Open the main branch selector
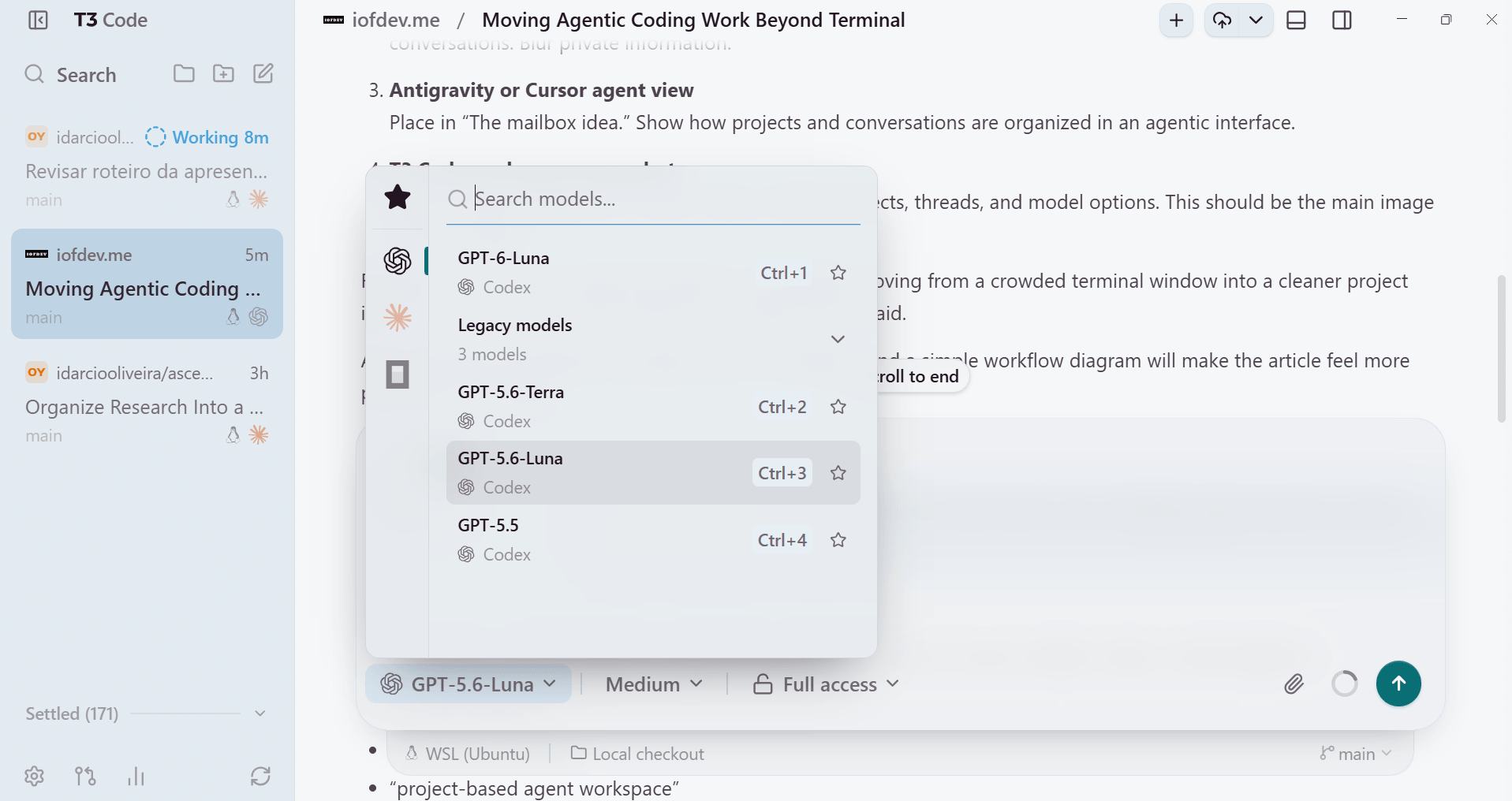The height and width of the screenshot is (801, 1512). 1356,754
